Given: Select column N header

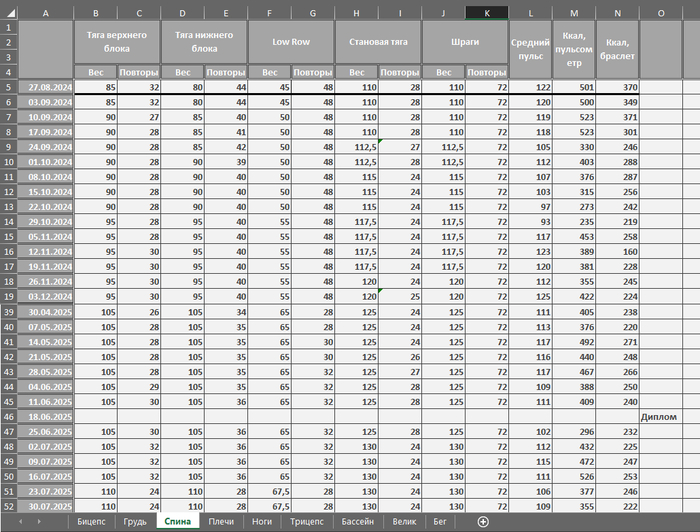Looking at the screenshot, I should click(618, 13).
